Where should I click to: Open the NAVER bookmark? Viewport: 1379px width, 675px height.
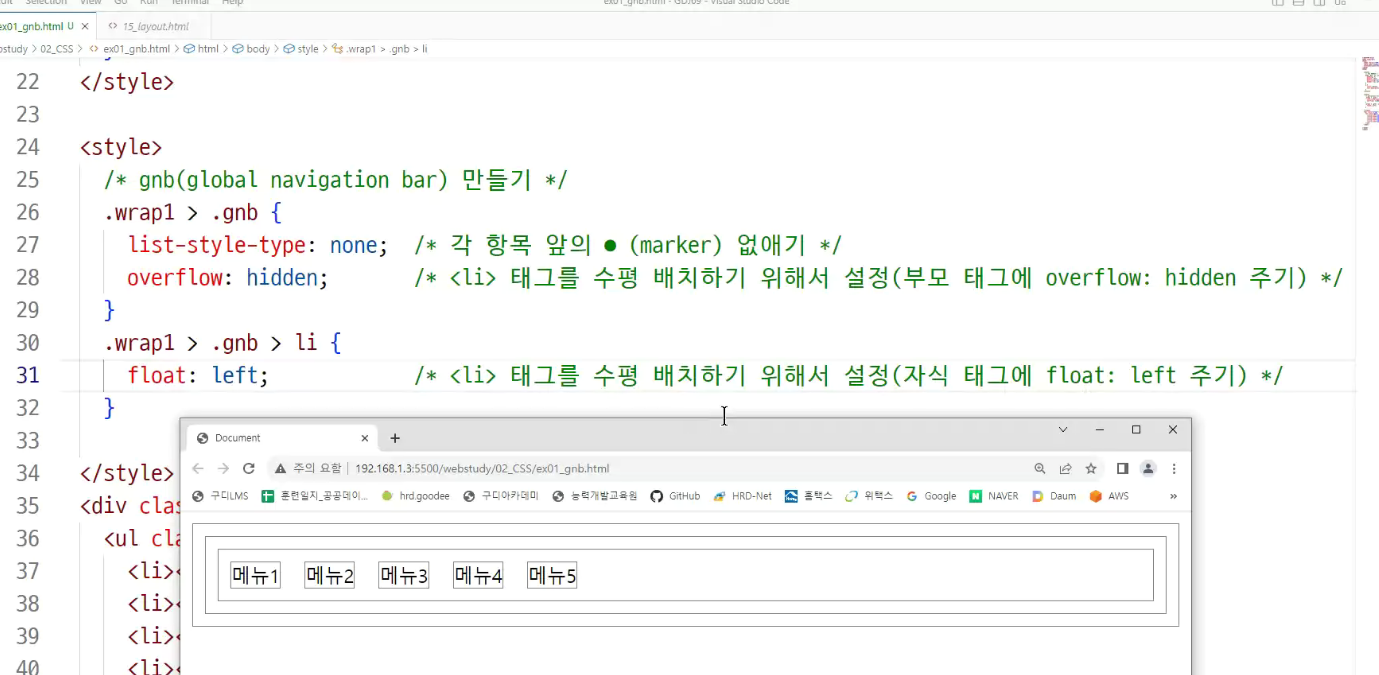click(994, 496)
